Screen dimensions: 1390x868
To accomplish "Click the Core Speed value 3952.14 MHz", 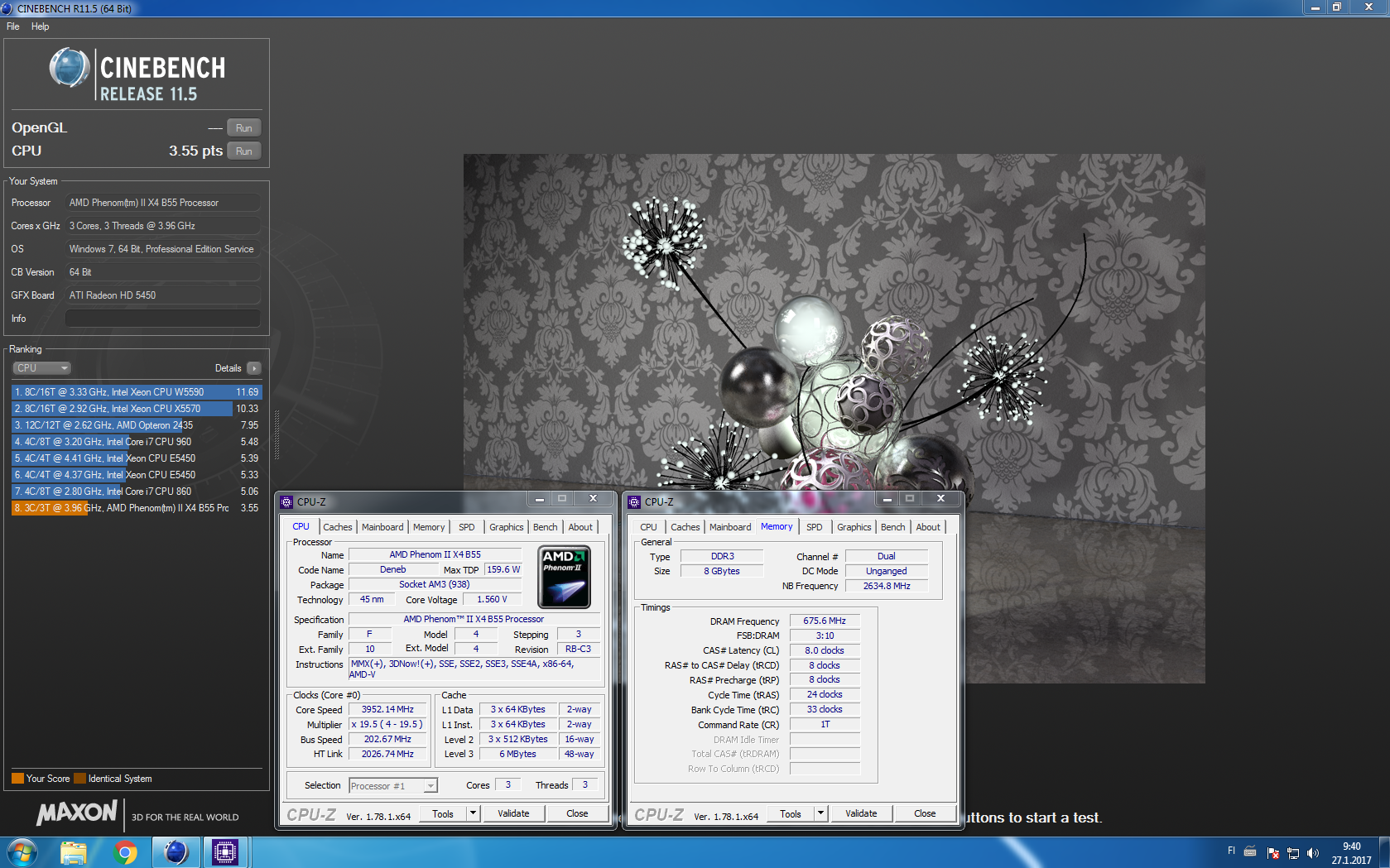I will pos(387,709).
